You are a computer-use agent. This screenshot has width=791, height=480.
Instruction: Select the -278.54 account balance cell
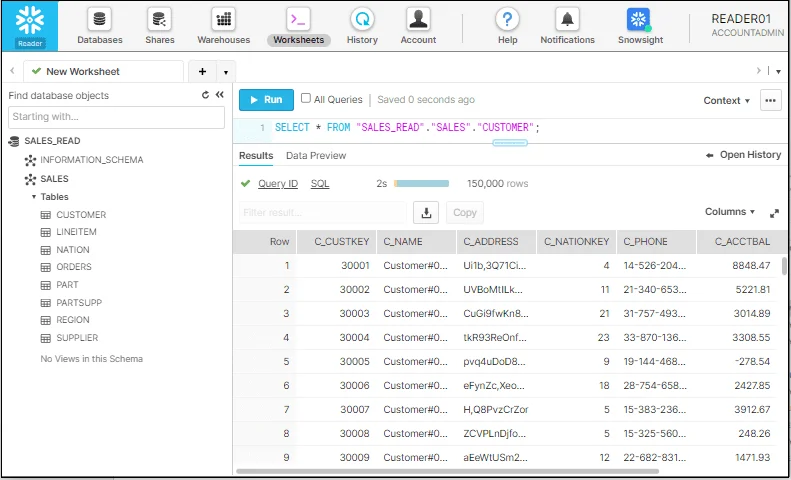[x=738, y=362]
